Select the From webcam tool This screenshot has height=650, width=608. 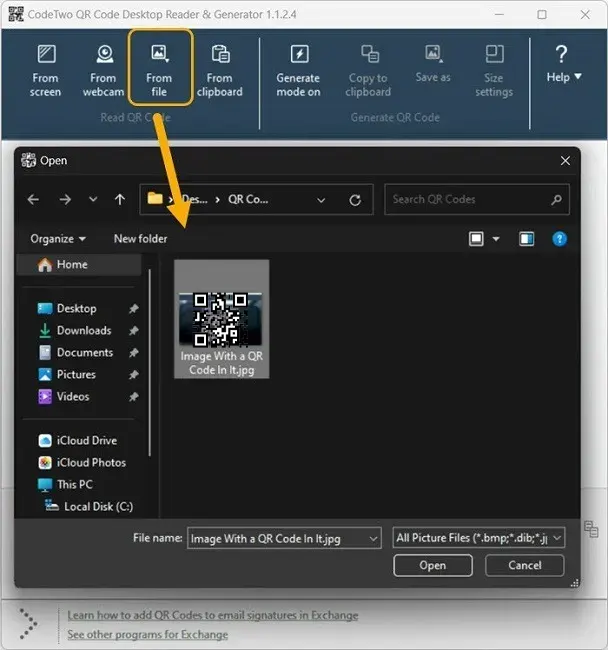click(x=103, y=69)
